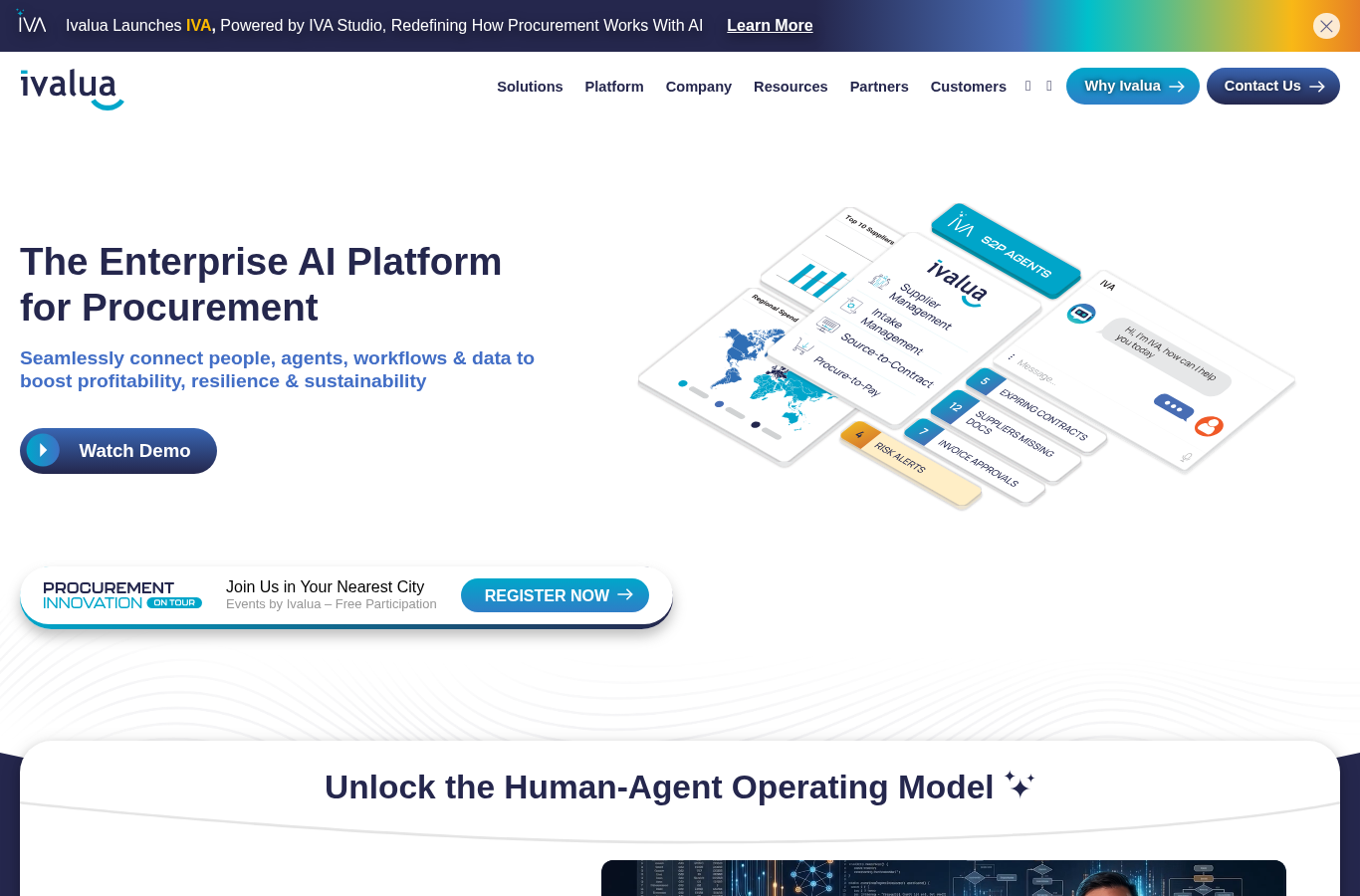
Task: Click the IVA logo in the announcement banner
Action: click(x=32, y=22)
